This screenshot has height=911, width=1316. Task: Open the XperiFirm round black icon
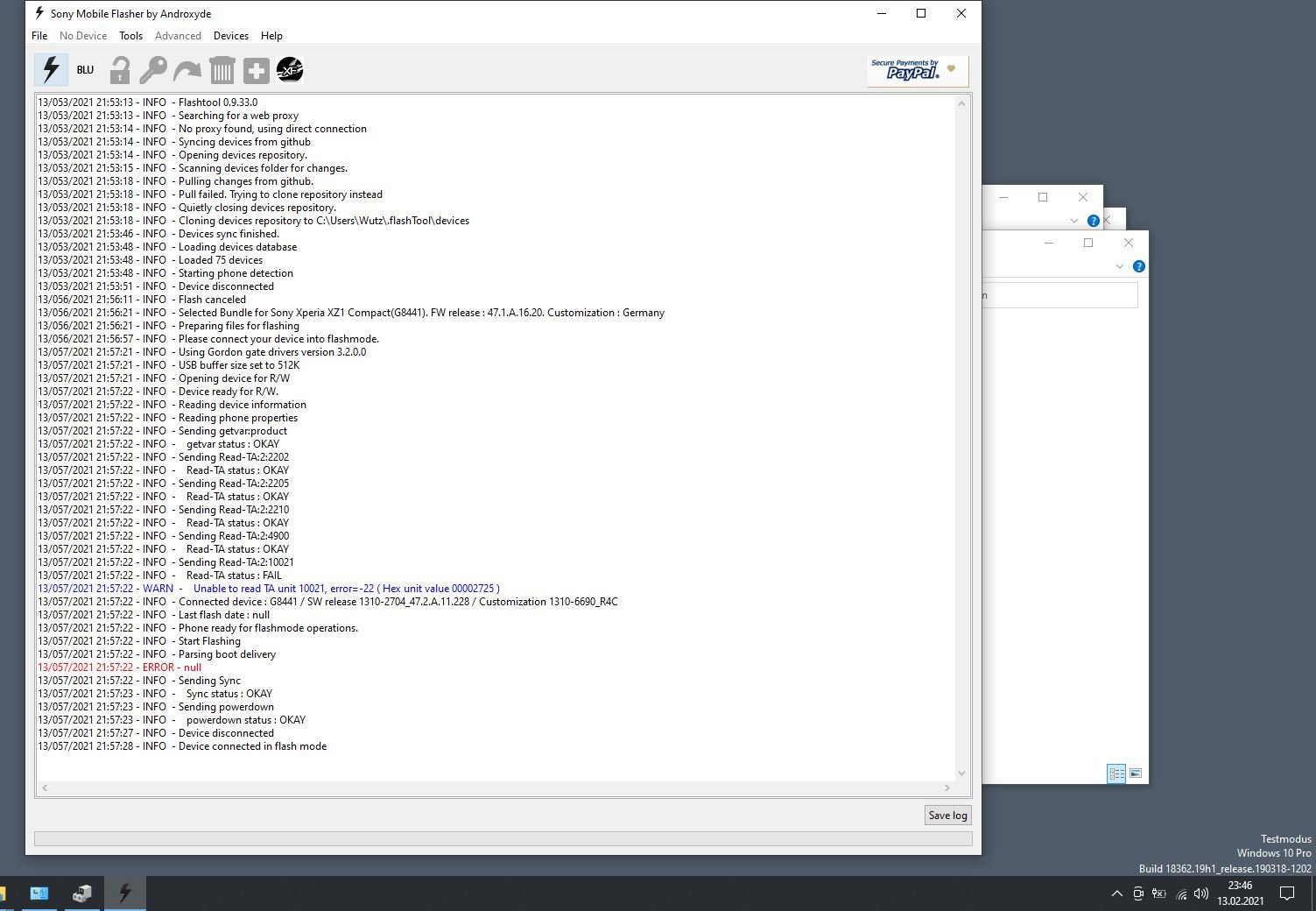(x=290, y=69)
